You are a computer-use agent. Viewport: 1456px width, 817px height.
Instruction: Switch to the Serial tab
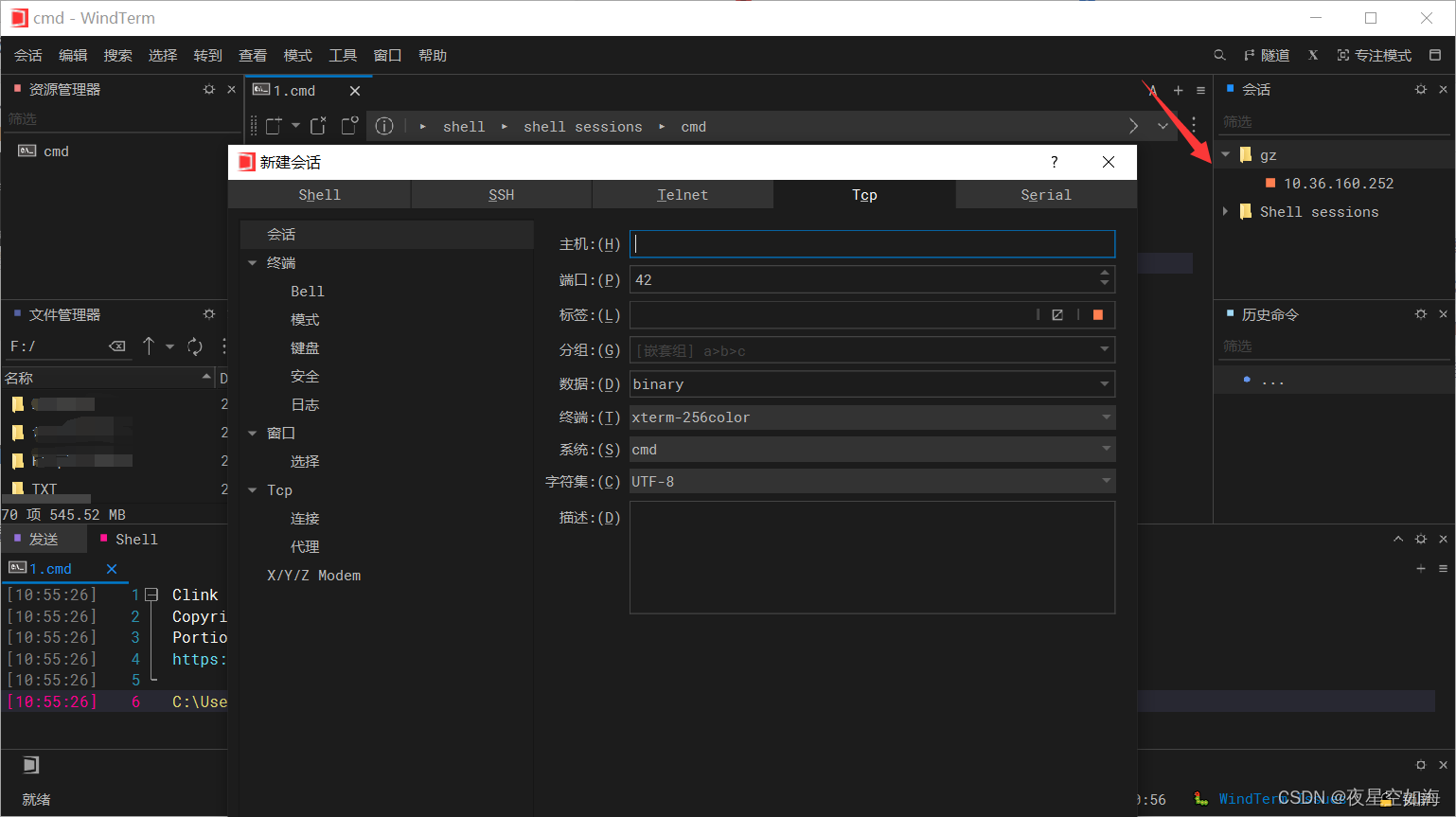coord(1046,195)
